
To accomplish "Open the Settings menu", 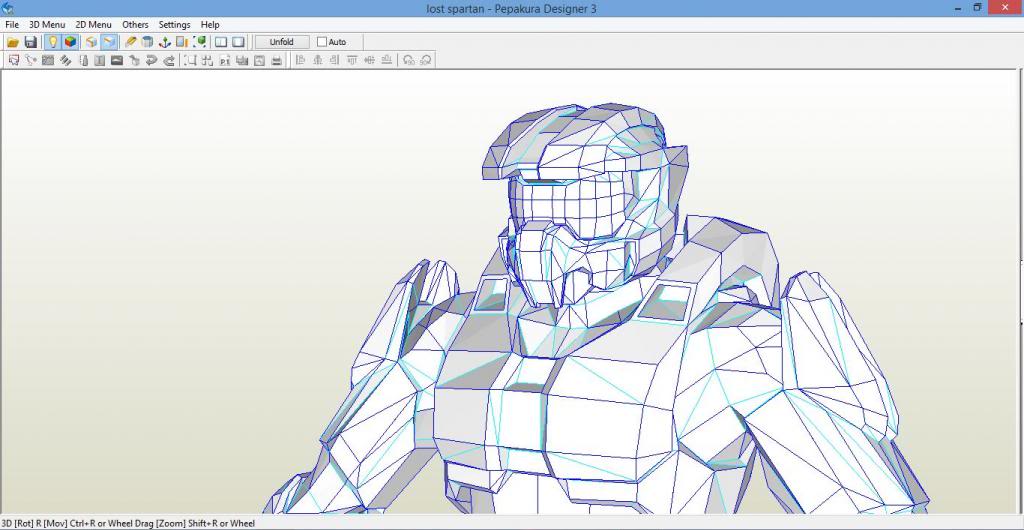I will 174,24.
